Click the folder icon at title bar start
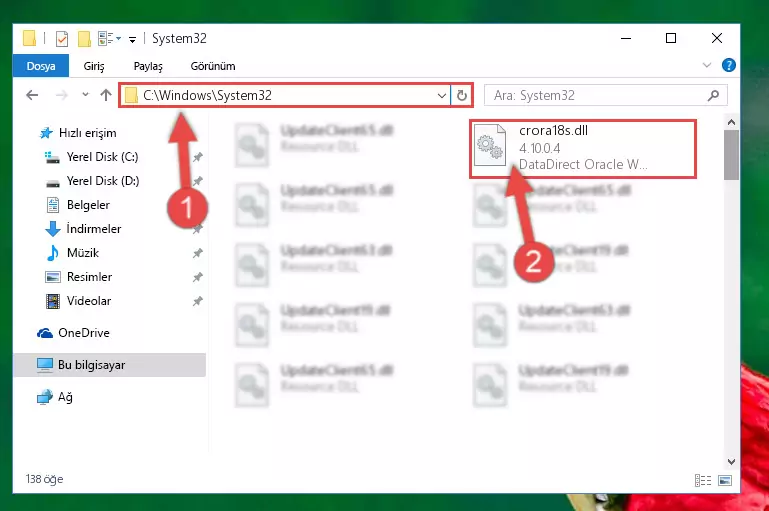This screenshot has height=511, width=769. pyautogui.click(x=29, y=38)
